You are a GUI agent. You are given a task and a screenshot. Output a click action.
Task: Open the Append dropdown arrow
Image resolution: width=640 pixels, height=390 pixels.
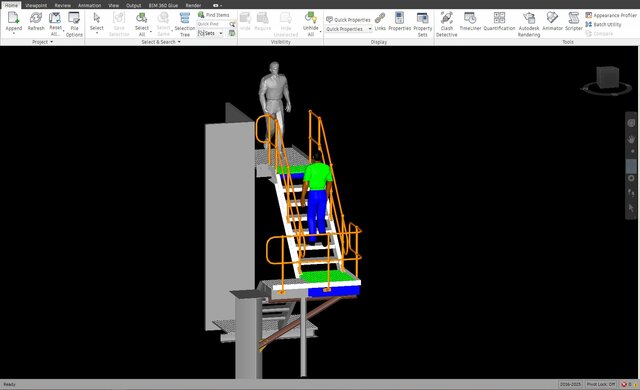tap(13, 33)
